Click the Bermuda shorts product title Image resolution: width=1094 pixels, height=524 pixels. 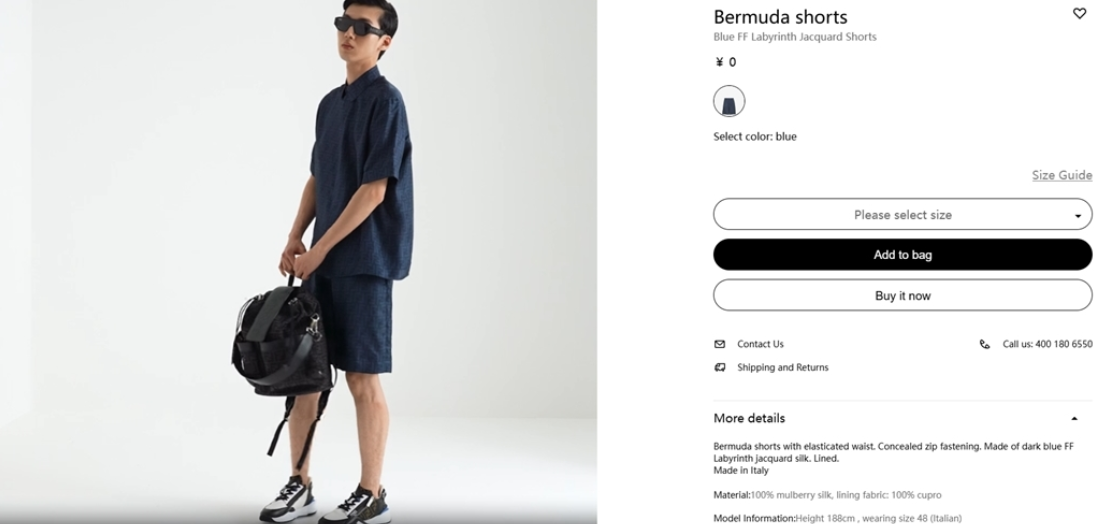(780, 17)
